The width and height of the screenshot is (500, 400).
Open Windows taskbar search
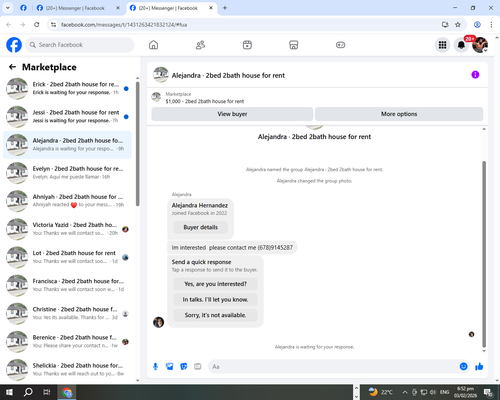coord(28,392)
